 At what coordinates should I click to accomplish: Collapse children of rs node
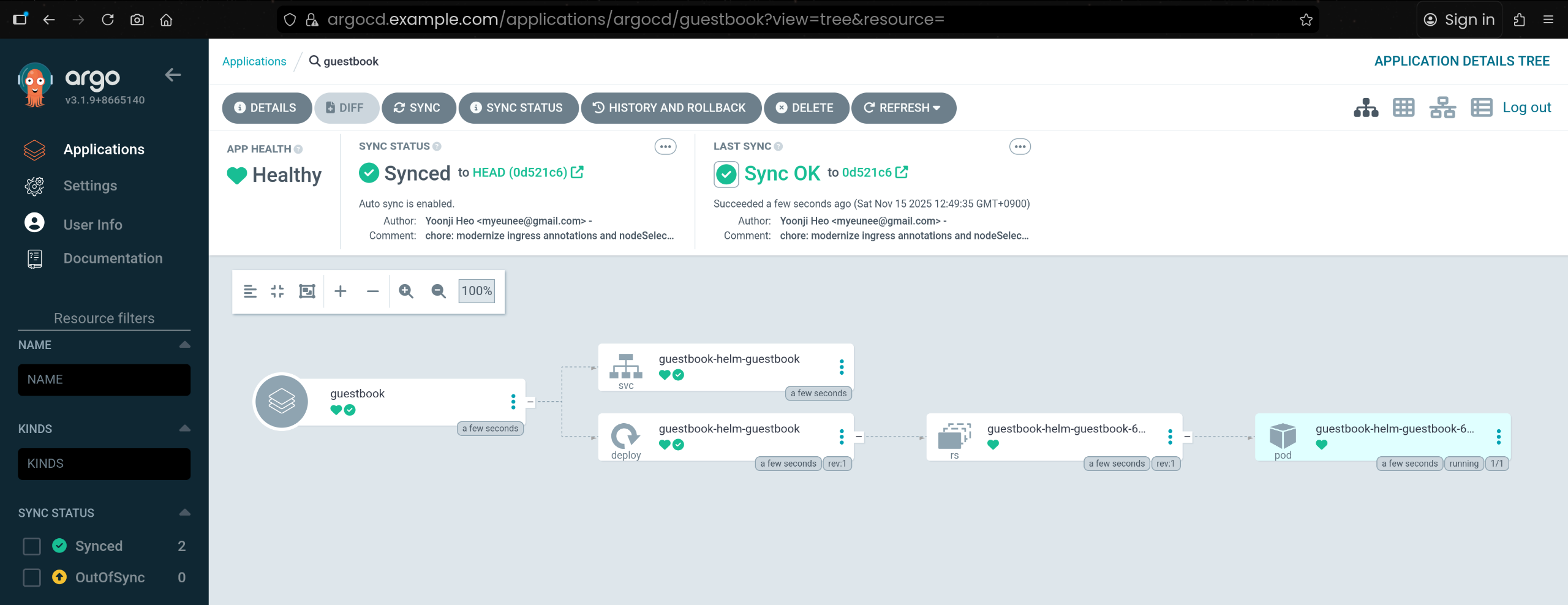(x=1187, y=437)
